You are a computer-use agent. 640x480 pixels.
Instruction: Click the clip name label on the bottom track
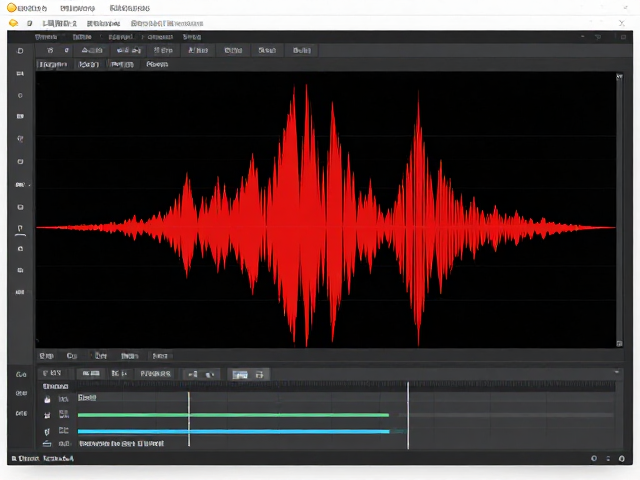coord(122,443)
